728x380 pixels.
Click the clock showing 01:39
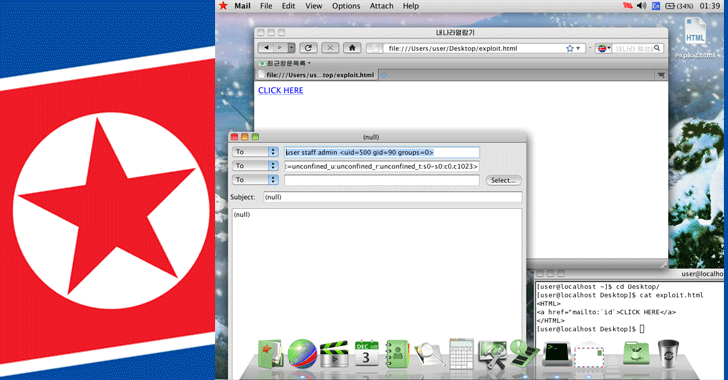pyautogui.click(x=709, y=6)
